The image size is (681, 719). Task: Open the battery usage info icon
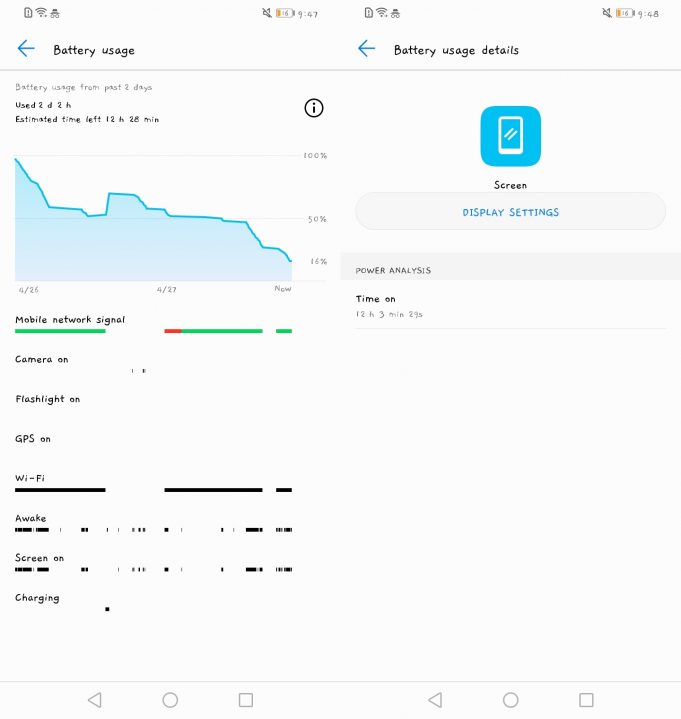[314, 108]
